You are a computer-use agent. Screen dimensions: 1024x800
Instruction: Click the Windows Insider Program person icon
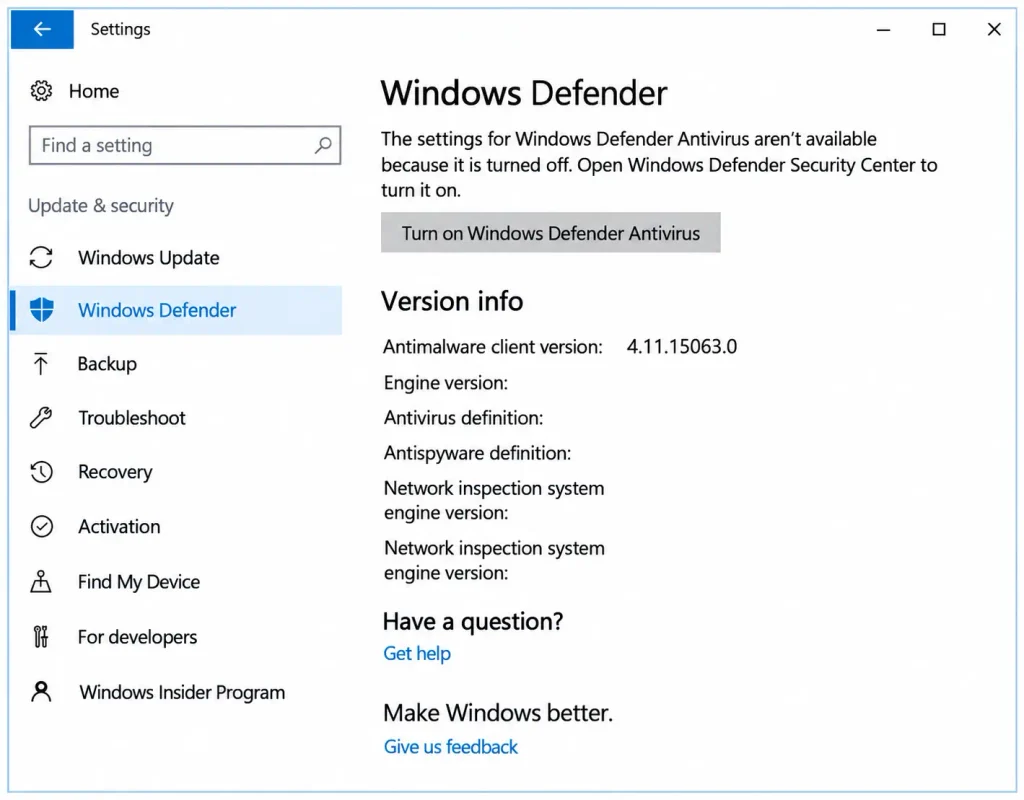41,691
